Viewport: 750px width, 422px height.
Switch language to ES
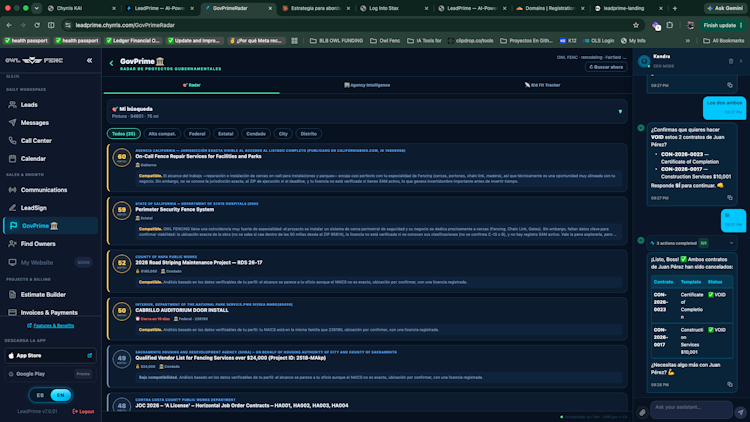pos(40,395)
